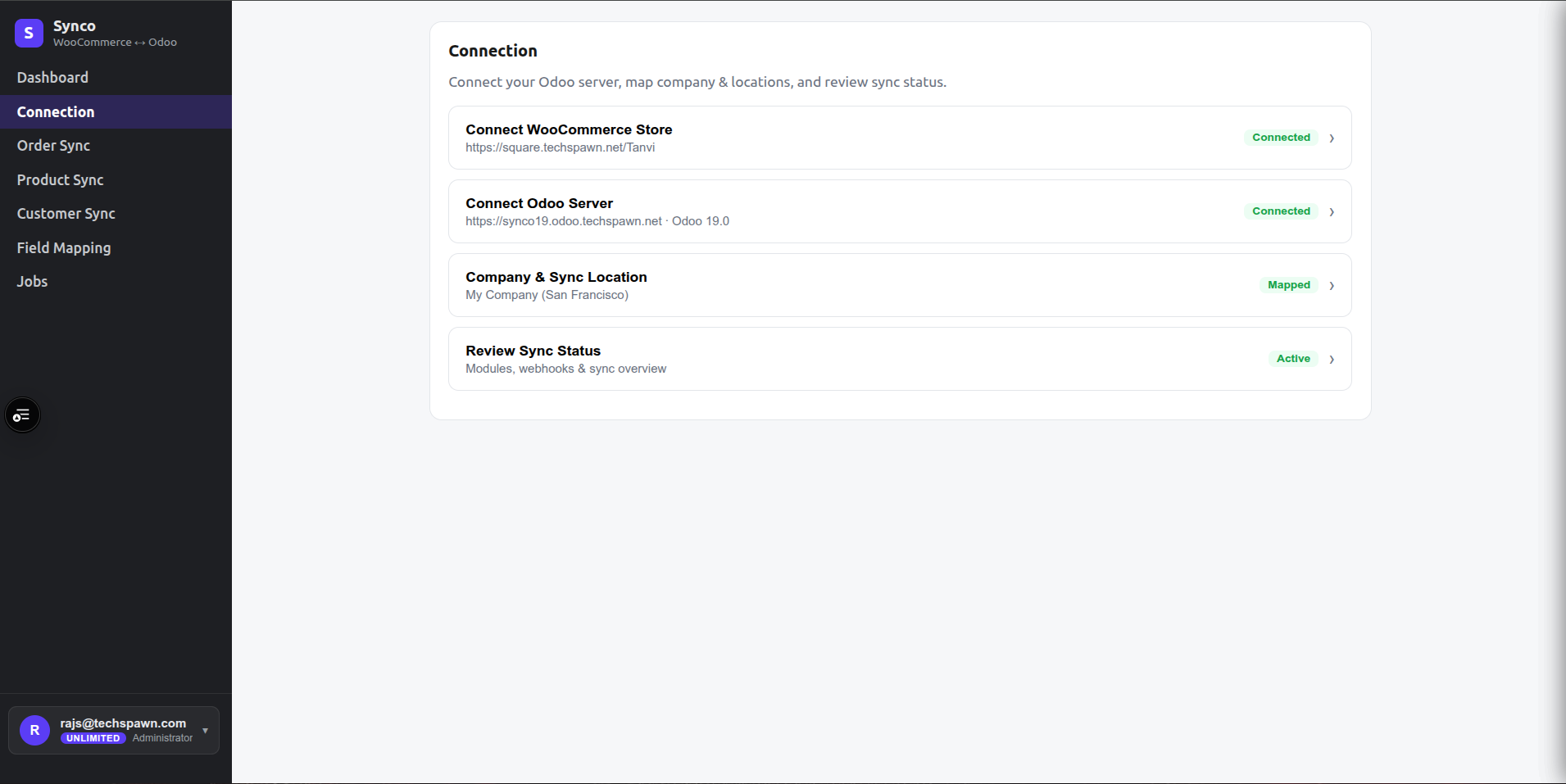The width and height of the screenshot is (1566, 784).
Task: Click the Synco purple S logo icon
Action: pyautogui.click(x=29, y=33)
